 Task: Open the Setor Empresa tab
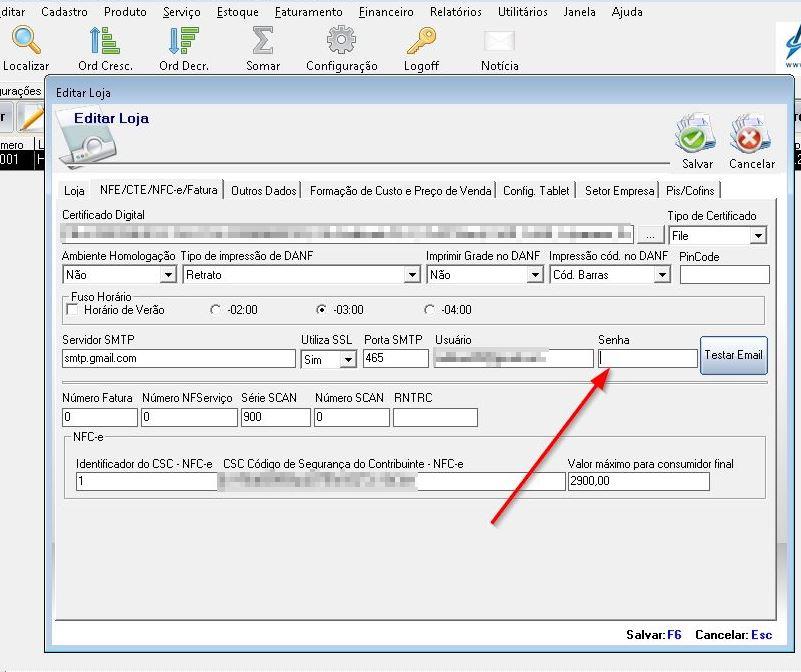[619, 191]
